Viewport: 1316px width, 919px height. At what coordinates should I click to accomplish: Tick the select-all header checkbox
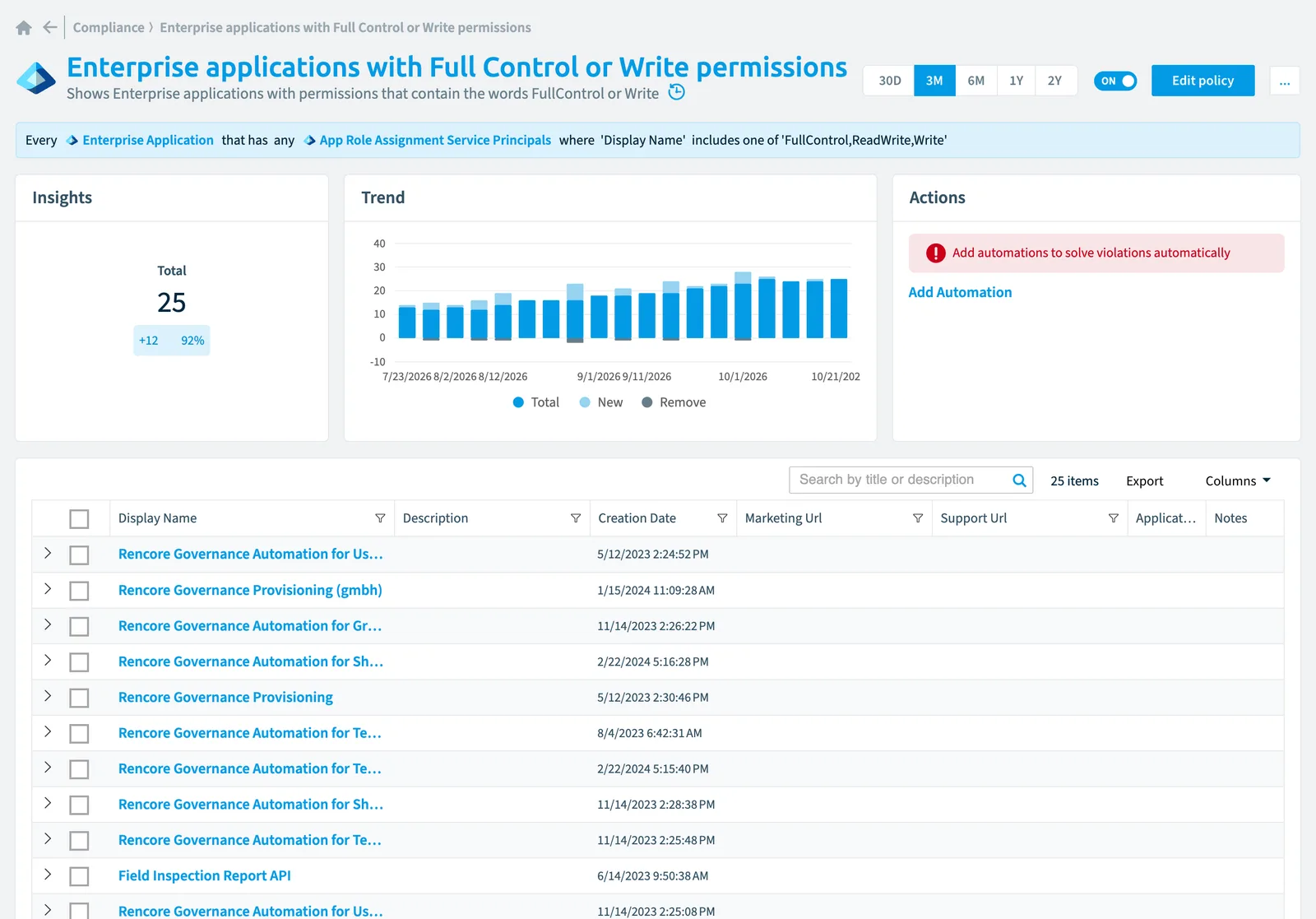(x=79, y=519)
